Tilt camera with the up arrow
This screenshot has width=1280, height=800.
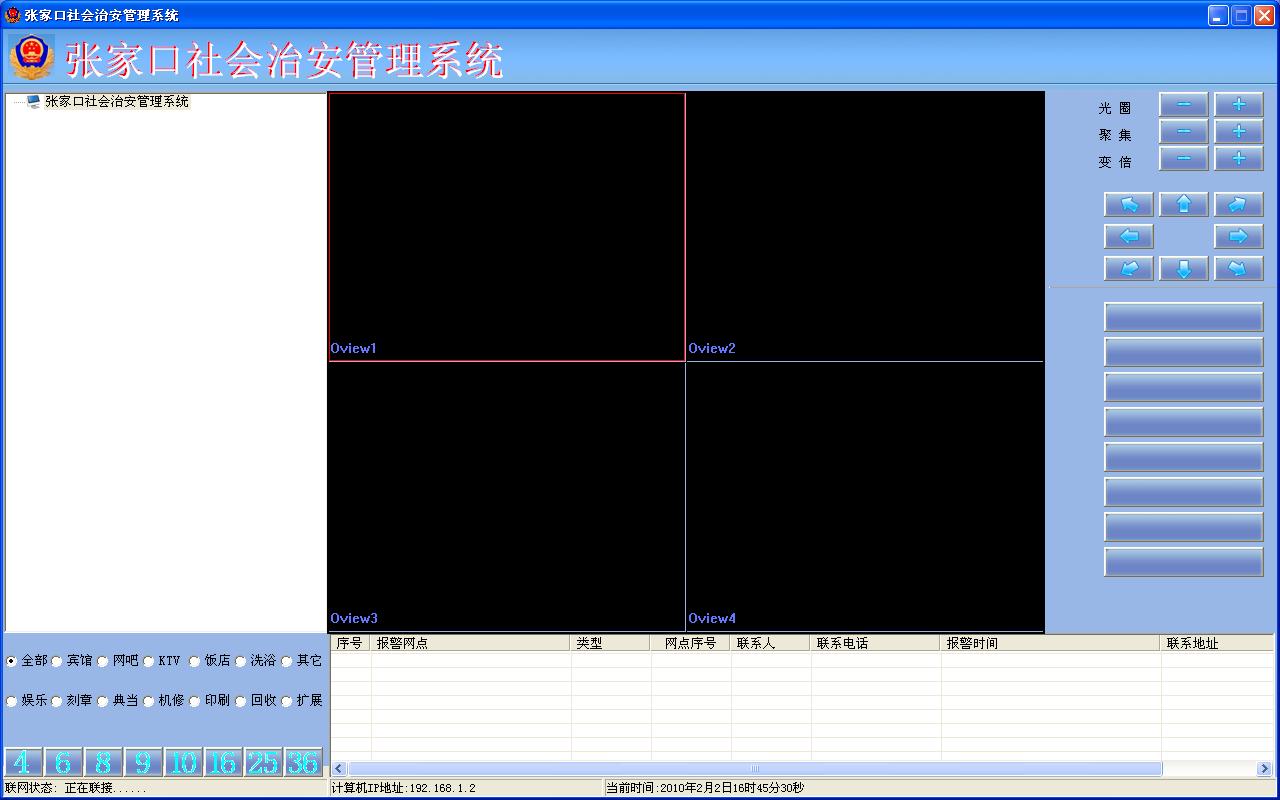(1184, 204)
